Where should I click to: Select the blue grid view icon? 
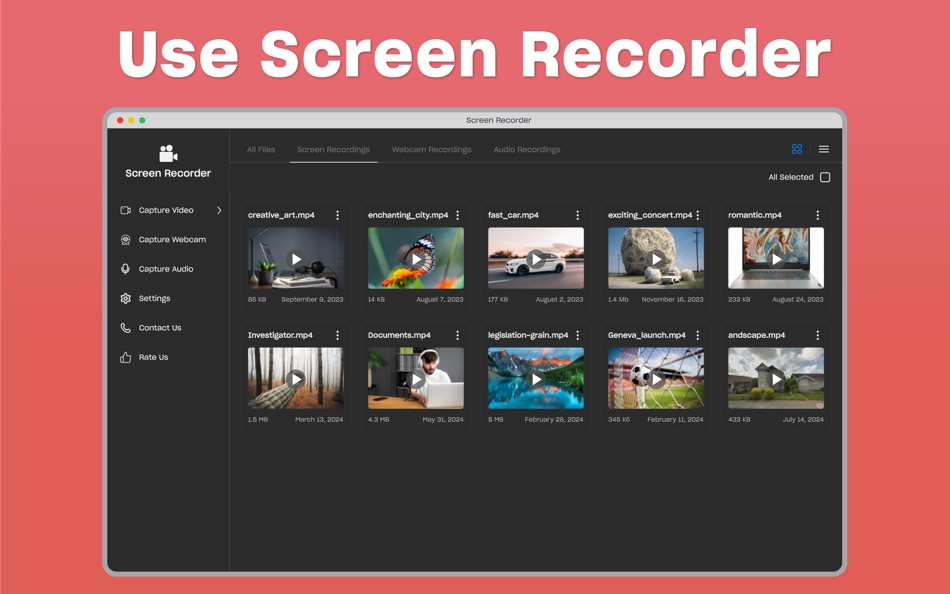[796, 148]
